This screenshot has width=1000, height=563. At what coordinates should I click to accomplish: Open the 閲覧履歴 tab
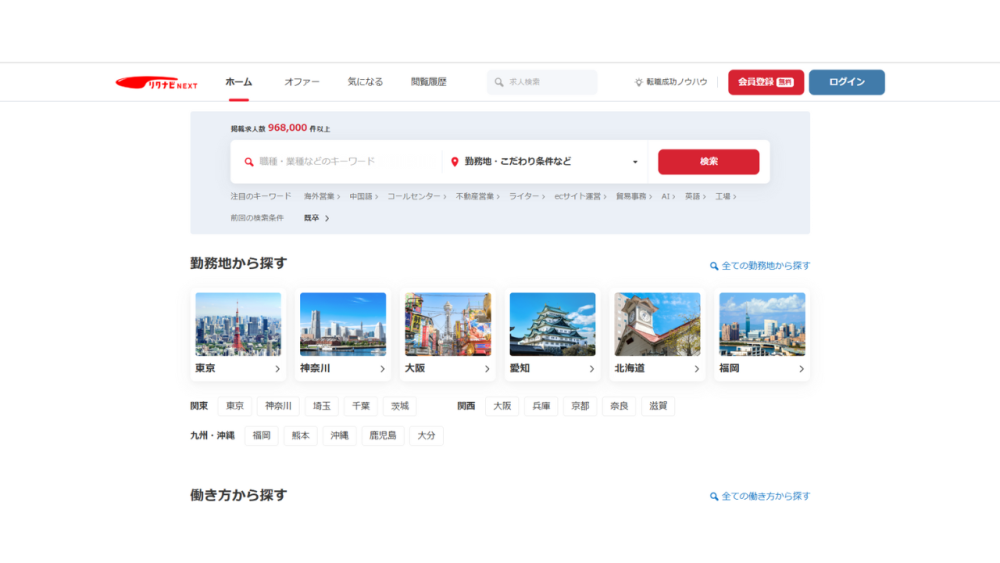pyautogui.click(x=428, y=82)
